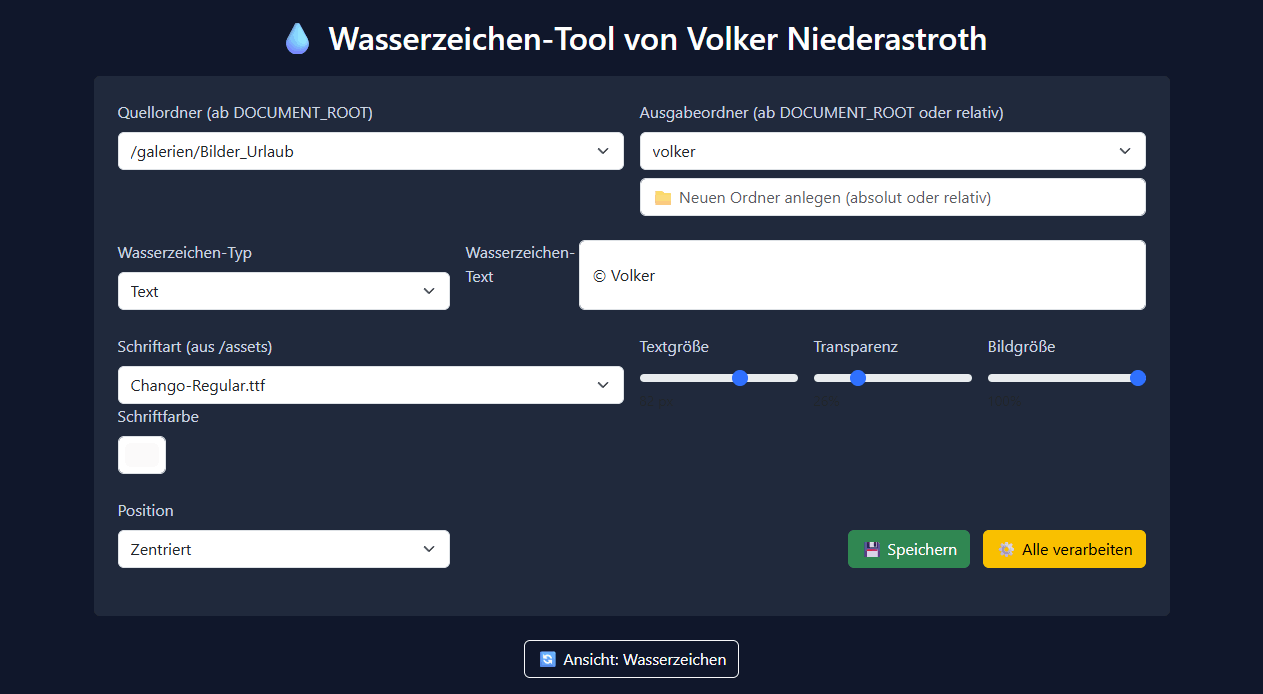
Task: Open the Quellordner dropdown
Action: coord(370,151)
